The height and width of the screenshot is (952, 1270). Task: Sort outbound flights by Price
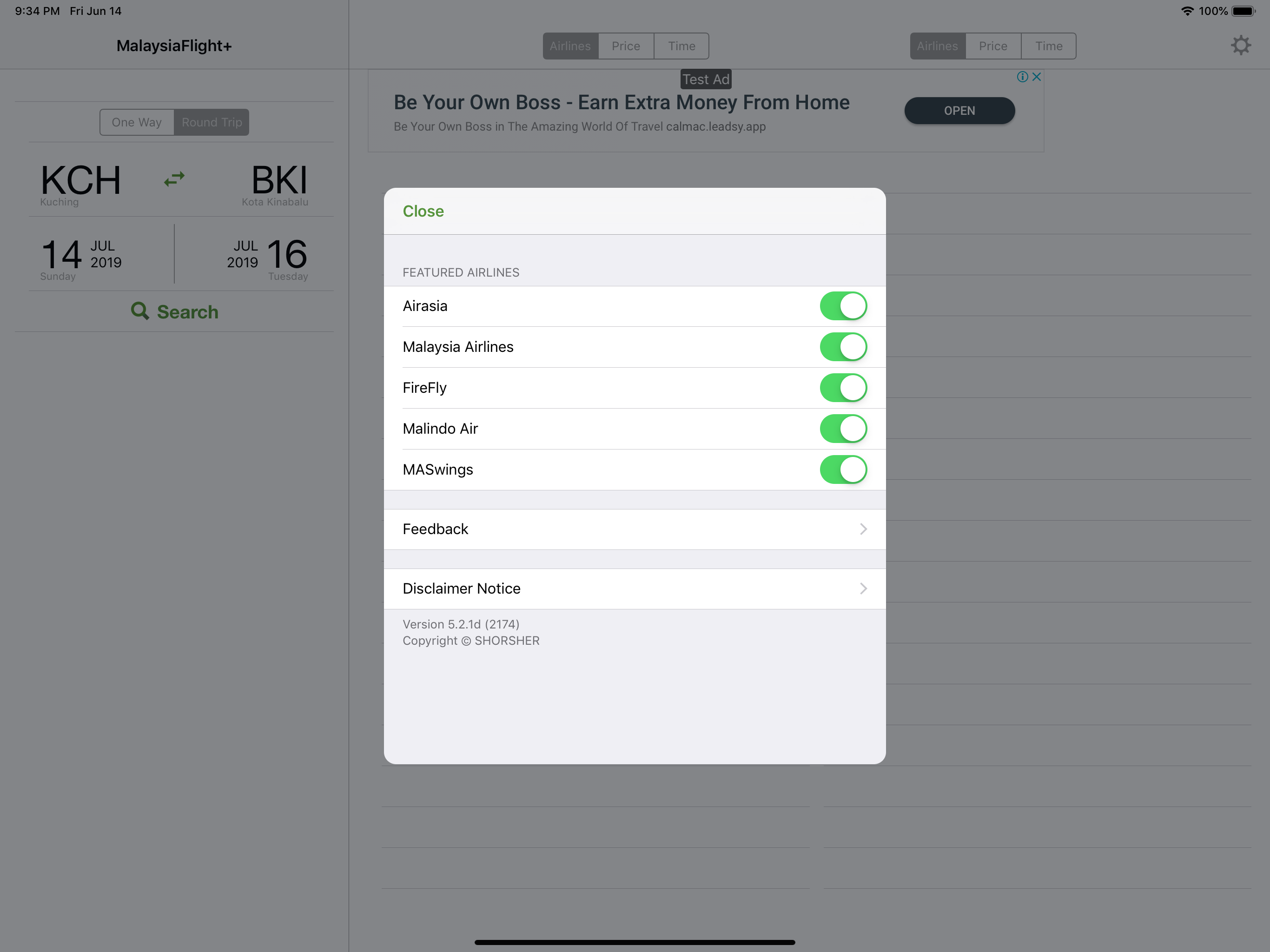point(626,46)
